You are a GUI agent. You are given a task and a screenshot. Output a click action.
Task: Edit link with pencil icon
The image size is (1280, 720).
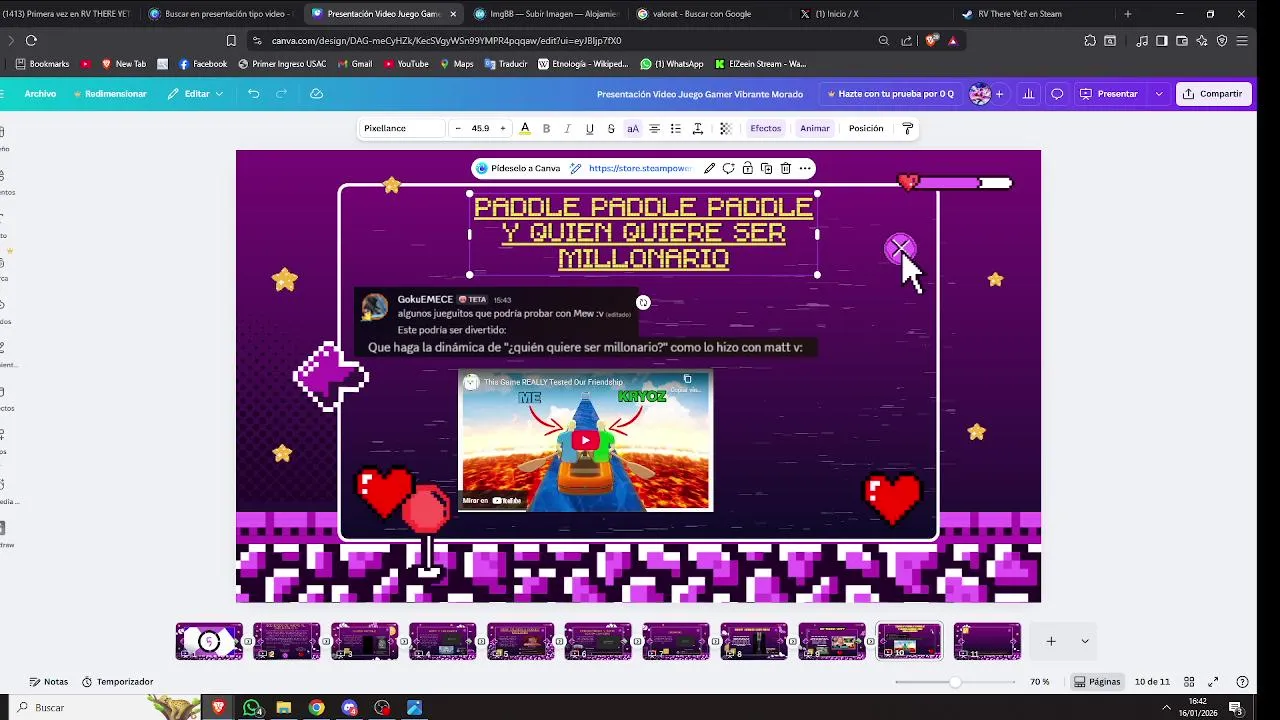(710, 168)
